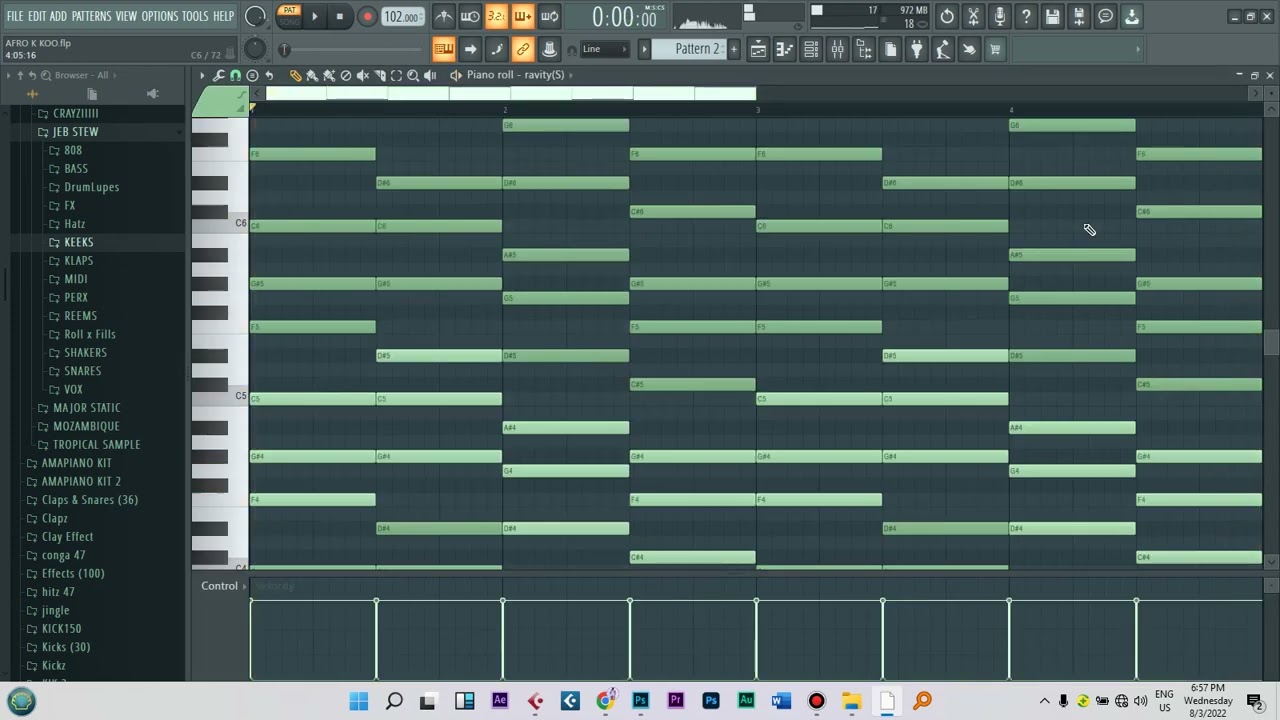
Task: Open the piano roll stamp menu icon
Action: [x=253, y=75]
